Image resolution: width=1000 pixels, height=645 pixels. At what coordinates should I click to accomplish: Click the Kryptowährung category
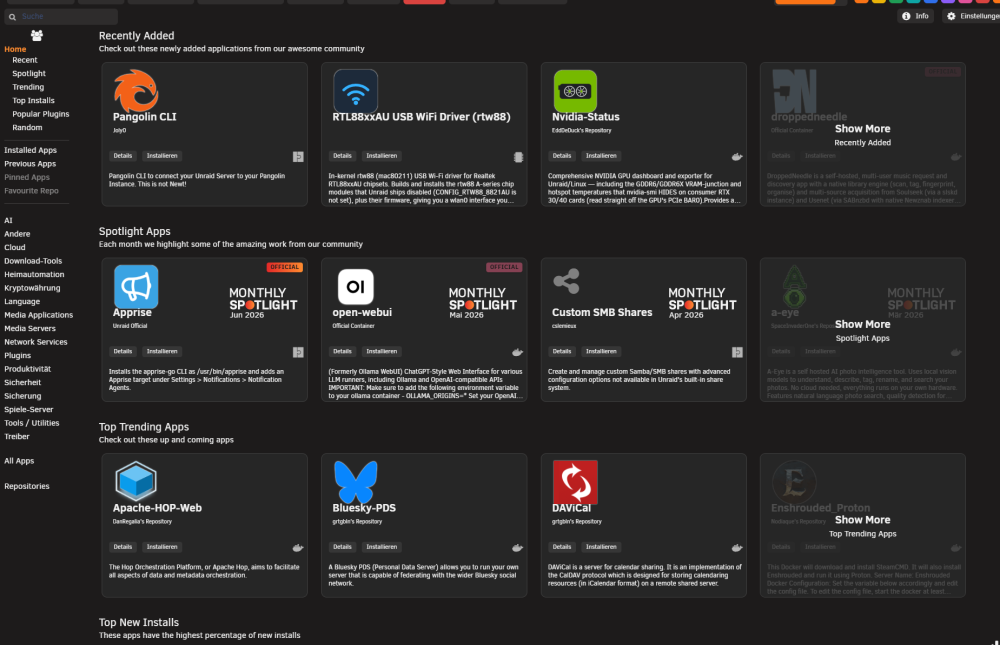click(x=32, y=288)
